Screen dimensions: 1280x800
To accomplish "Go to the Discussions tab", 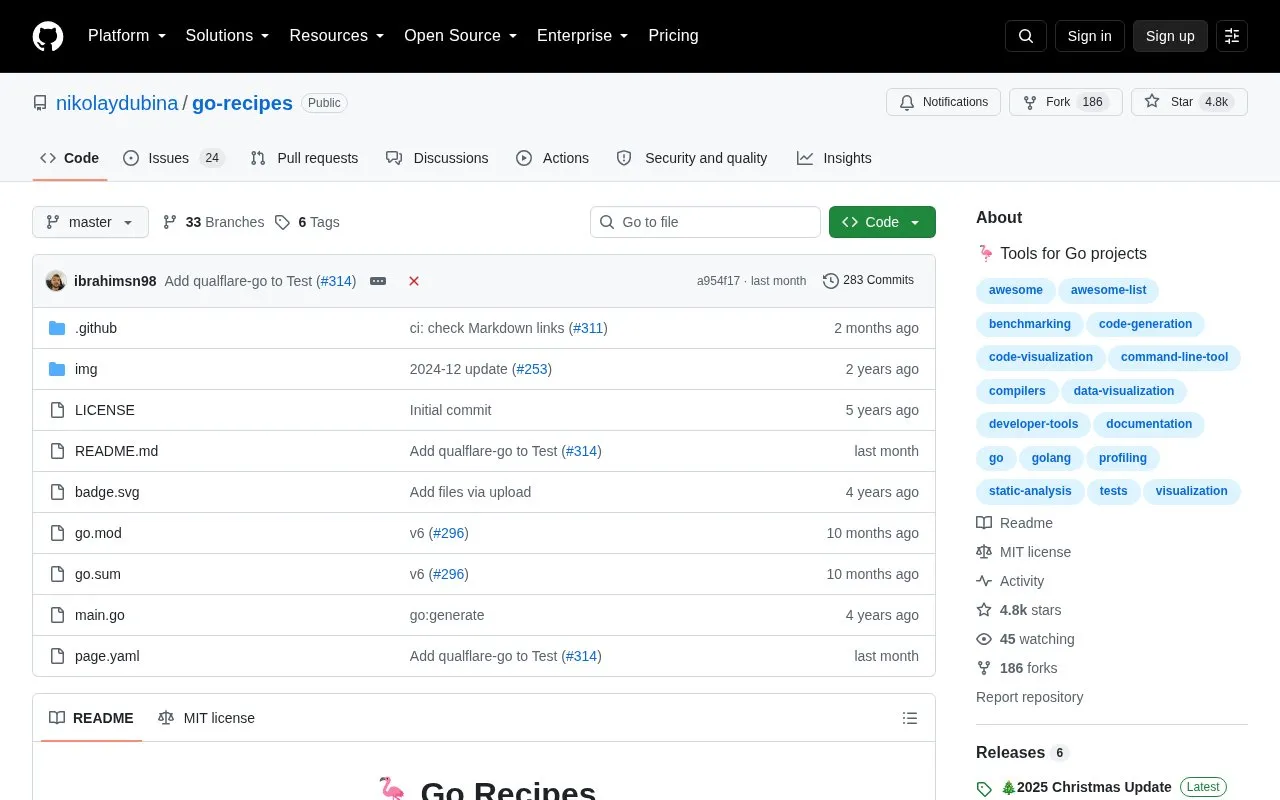I will coord(437,158).
